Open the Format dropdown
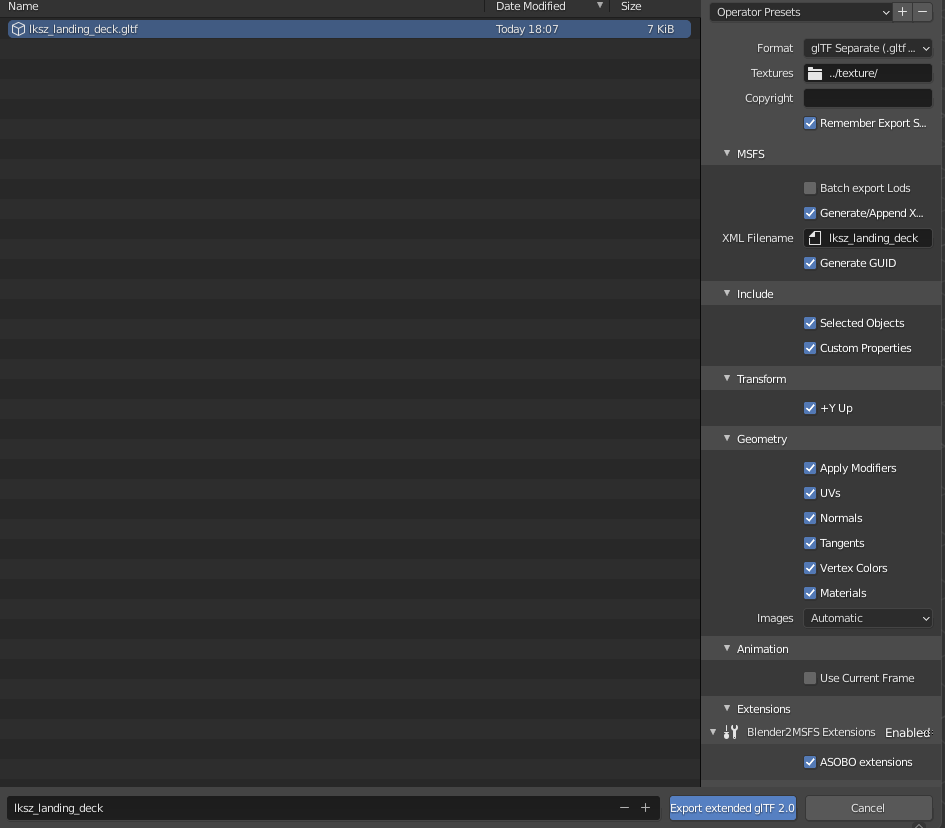 coord(866,47)
